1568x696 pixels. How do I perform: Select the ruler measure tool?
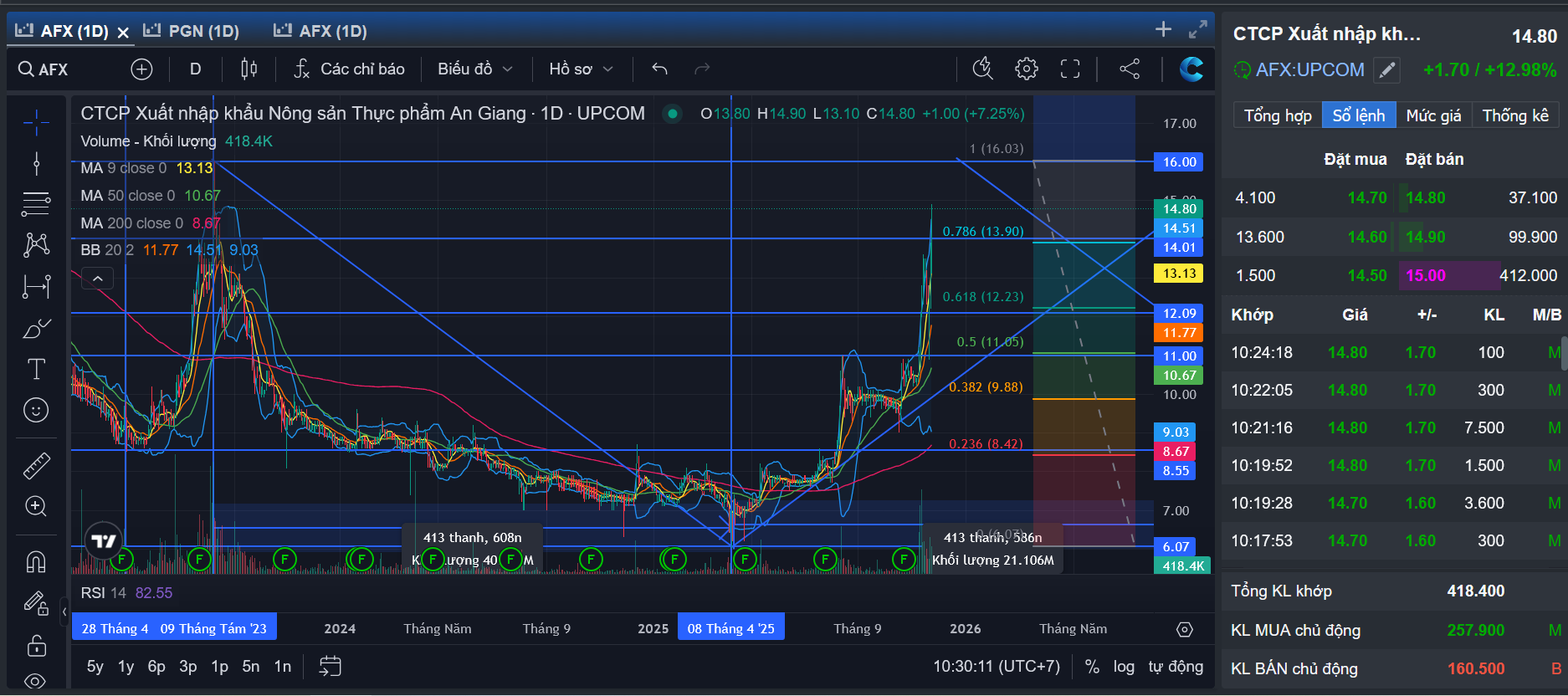coord(36,466)
